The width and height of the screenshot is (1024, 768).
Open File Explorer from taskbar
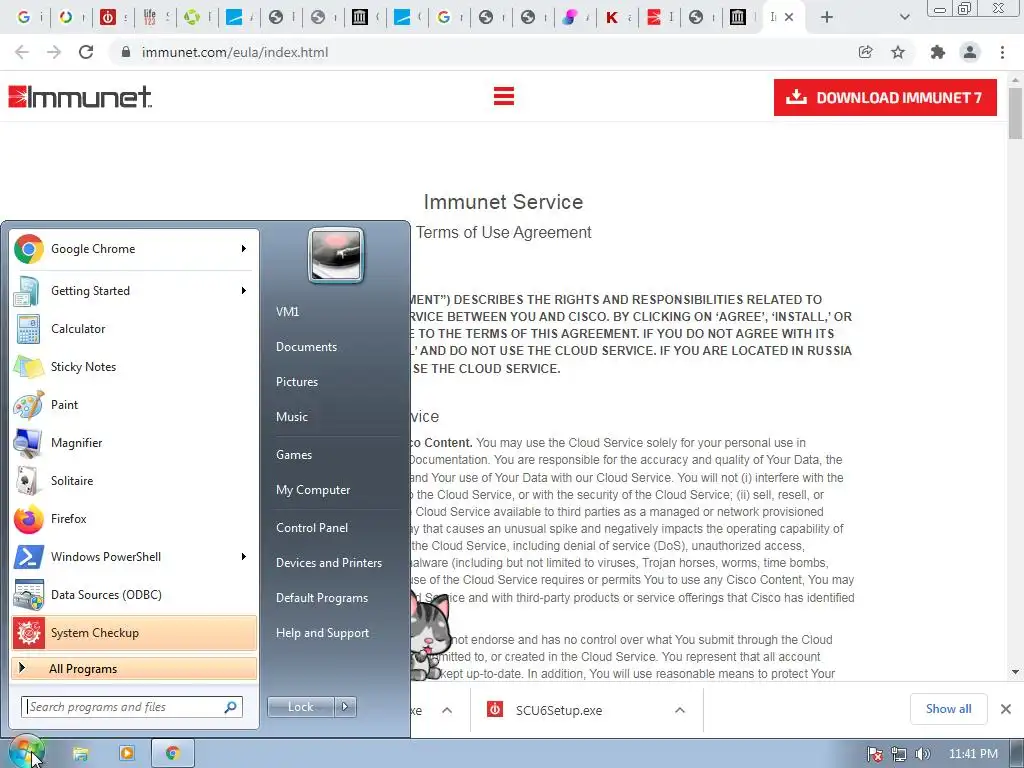point(80,754)
